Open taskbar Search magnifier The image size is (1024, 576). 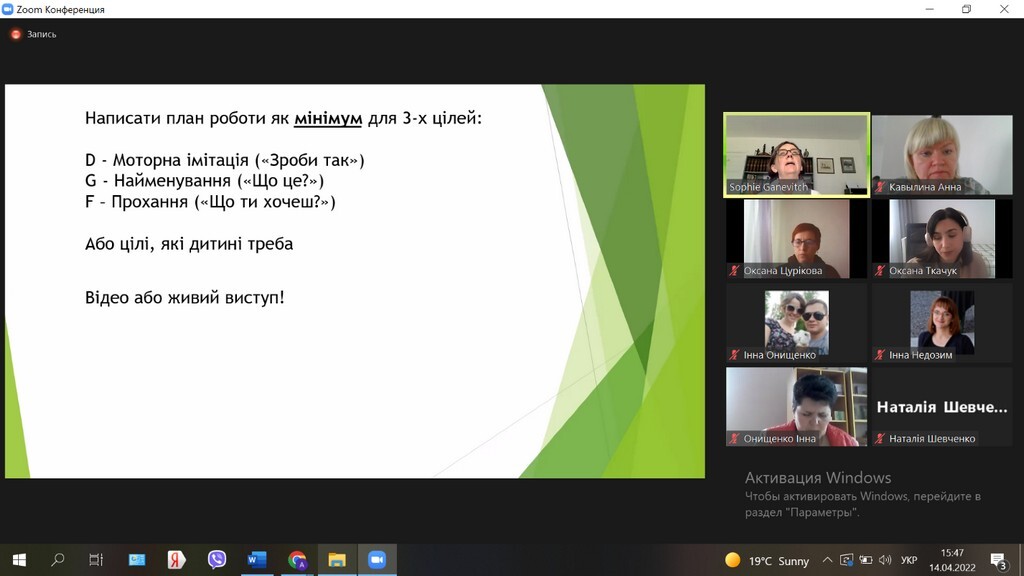coord(57,560)
